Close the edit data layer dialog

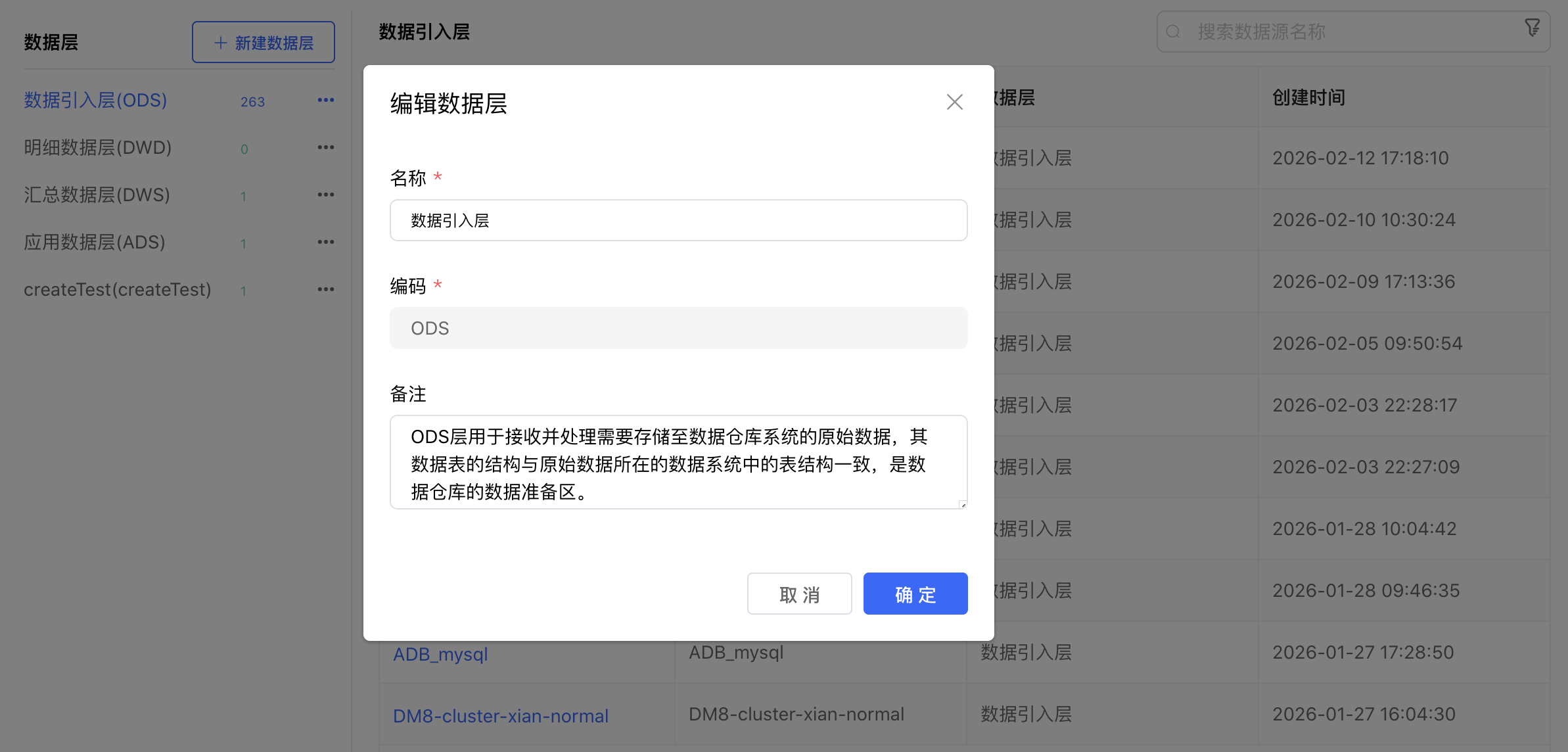tap(954, 102)
